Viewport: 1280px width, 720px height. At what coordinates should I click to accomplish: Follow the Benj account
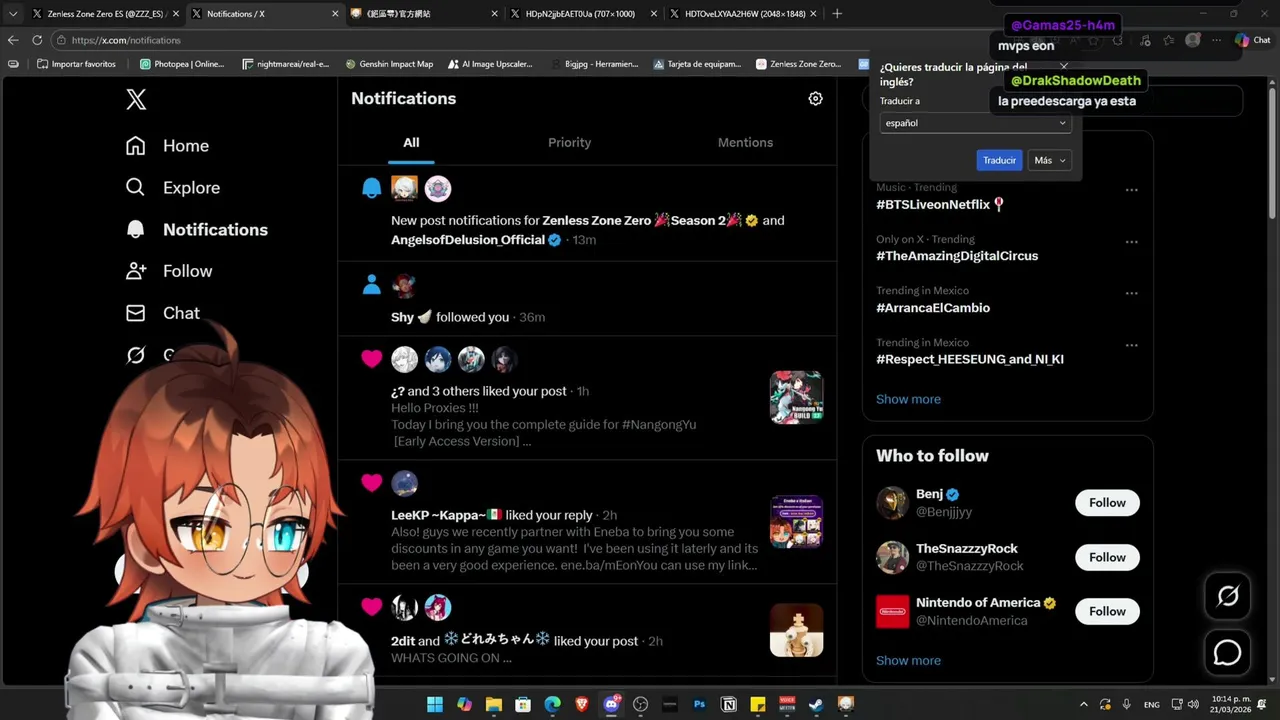(1107, 503)
